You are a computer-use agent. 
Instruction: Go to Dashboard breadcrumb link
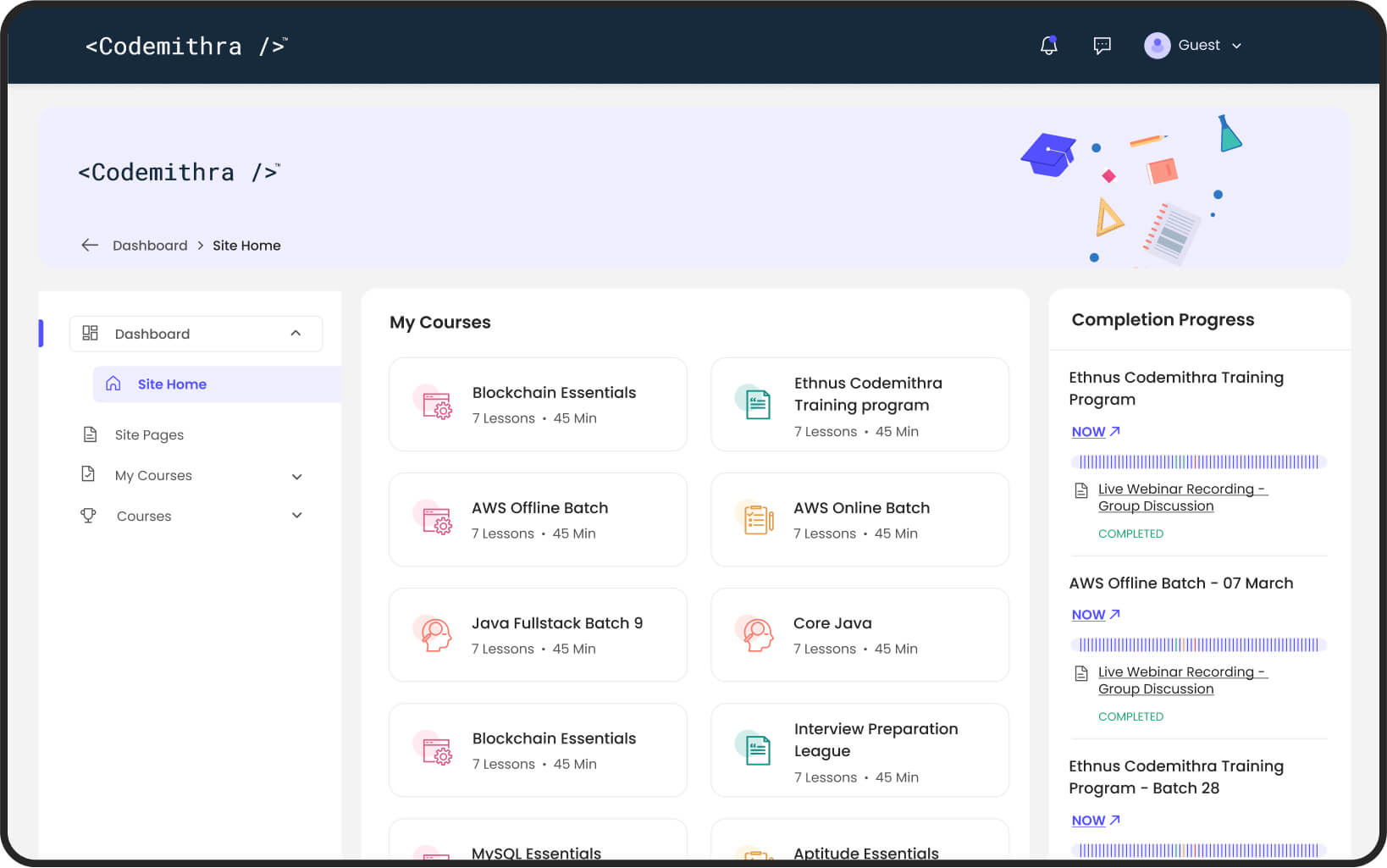coord(150,246)
